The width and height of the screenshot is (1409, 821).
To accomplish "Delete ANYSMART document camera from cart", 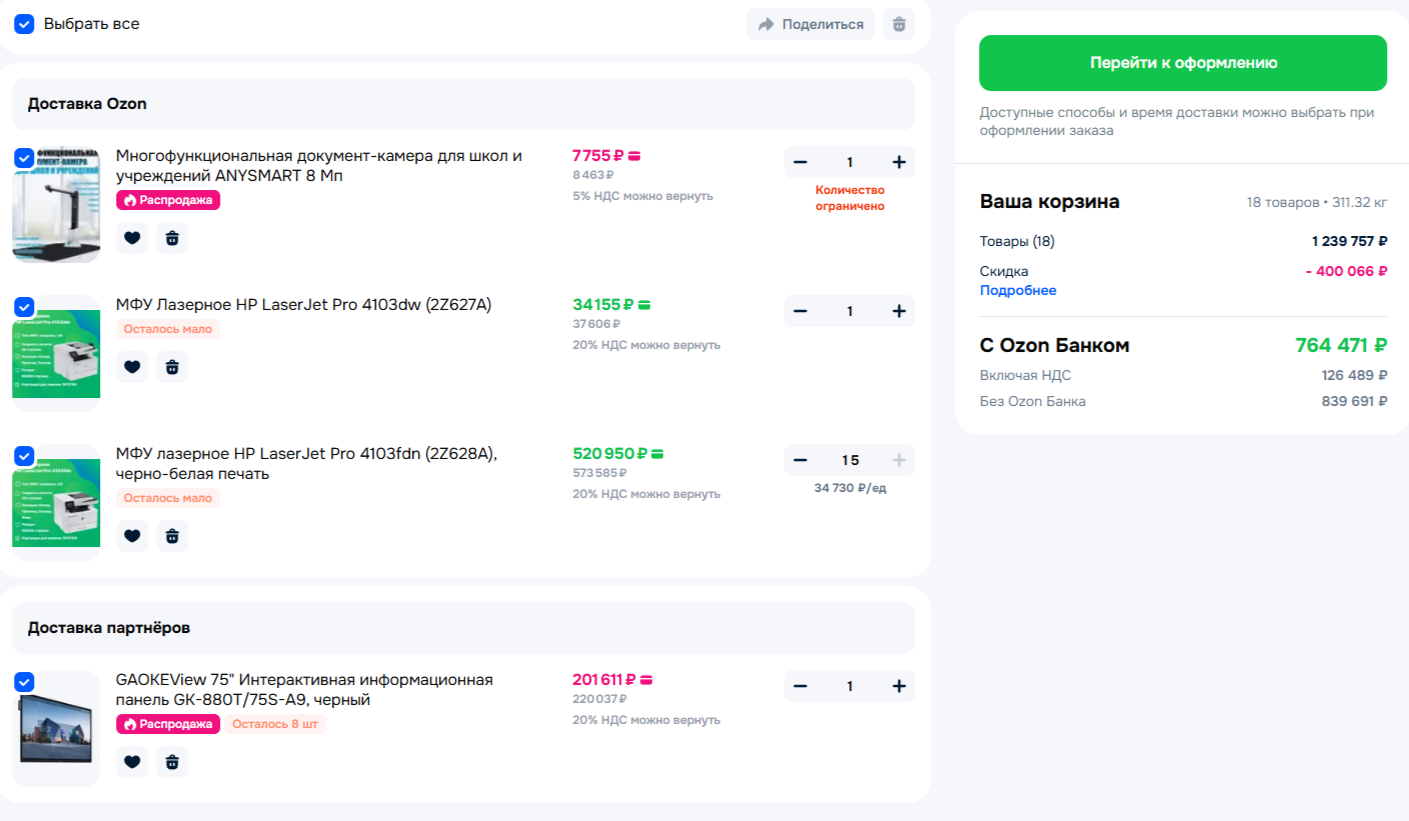I will (x=172, y=238).
